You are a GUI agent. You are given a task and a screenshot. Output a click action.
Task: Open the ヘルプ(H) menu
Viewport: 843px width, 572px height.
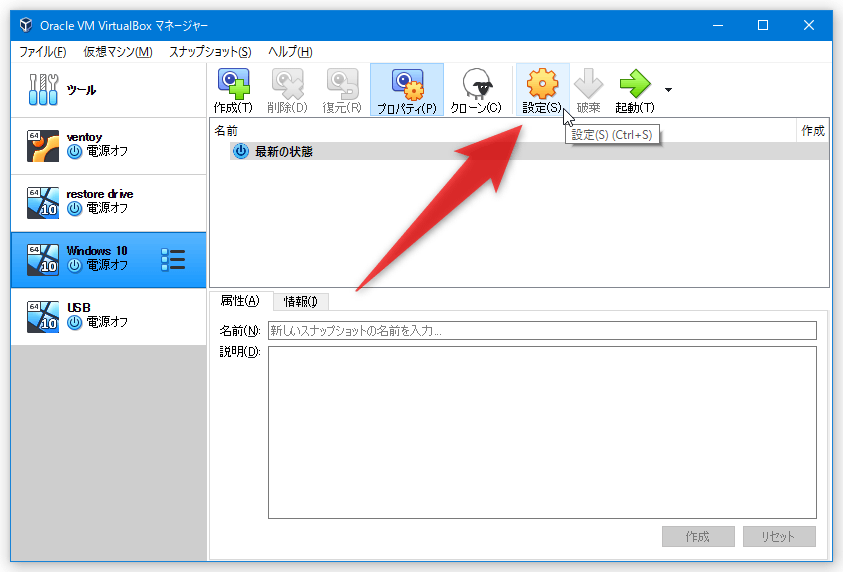[290, 52]
